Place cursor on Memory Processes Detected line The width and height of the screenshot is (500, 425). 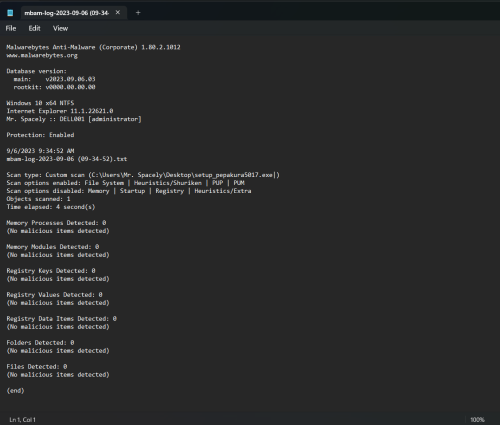[x=56, y=223]
